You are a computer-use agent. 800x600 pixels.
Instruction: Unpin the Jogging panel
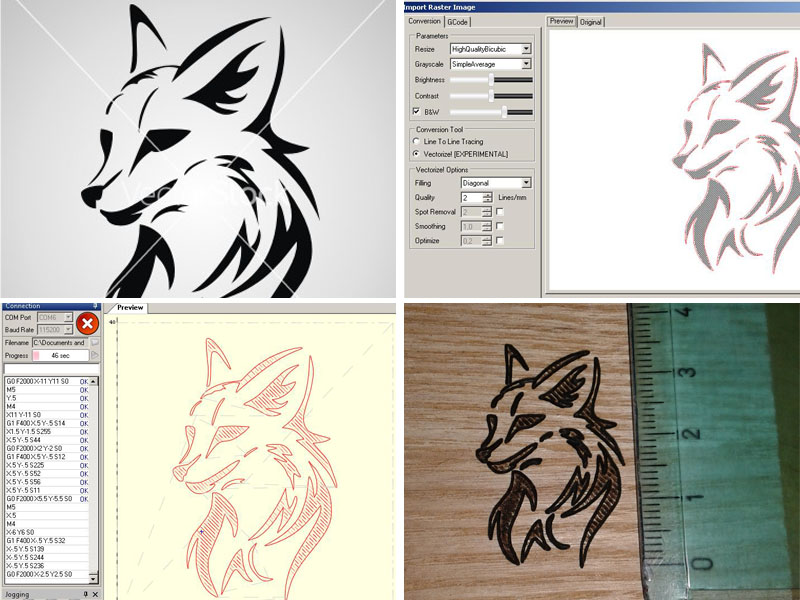coord(87,594)
